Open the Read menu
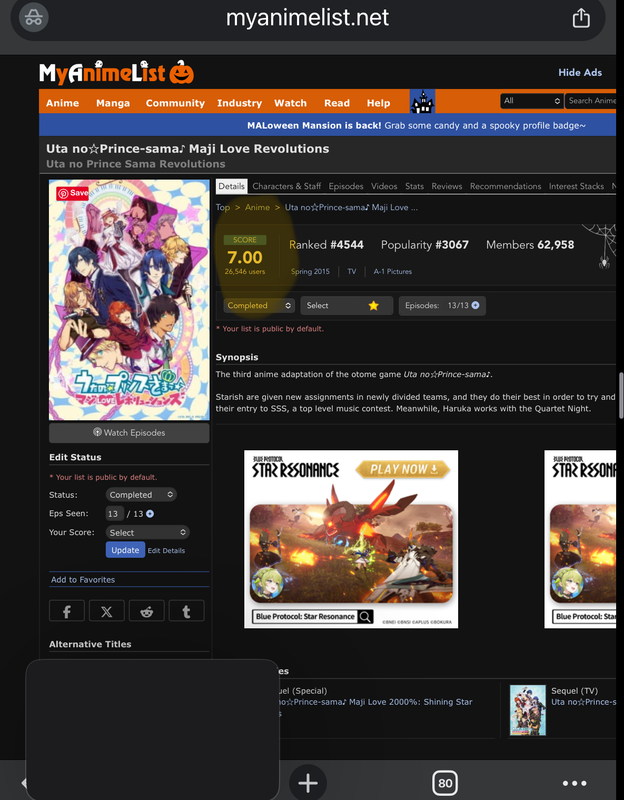 337,103
